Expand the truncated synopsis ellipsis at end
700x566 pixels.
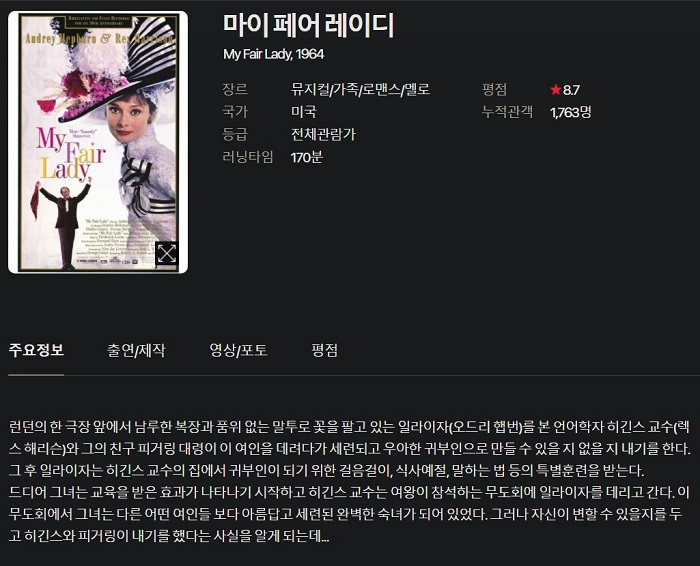[x=325, y=537]
